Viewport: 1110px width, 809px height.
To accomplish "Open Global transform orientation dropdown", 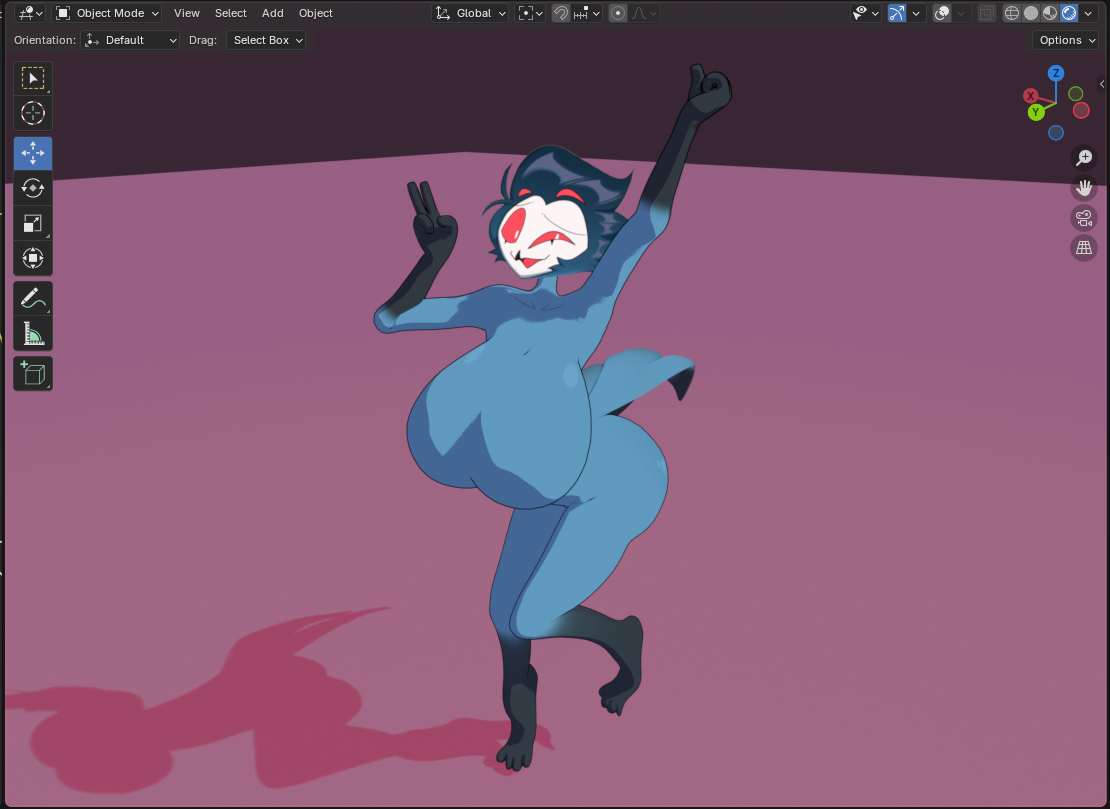I will click(471, 13).
